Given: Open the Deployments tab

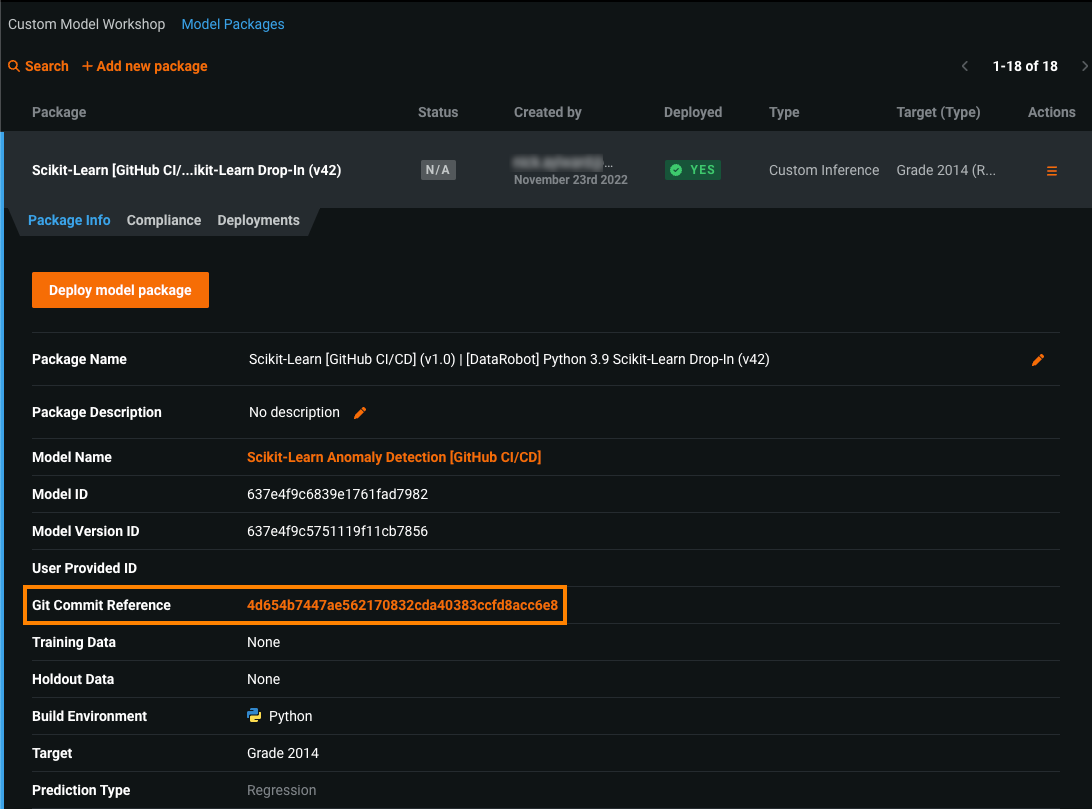Looking at the screenshot, I should pos(258,220).
